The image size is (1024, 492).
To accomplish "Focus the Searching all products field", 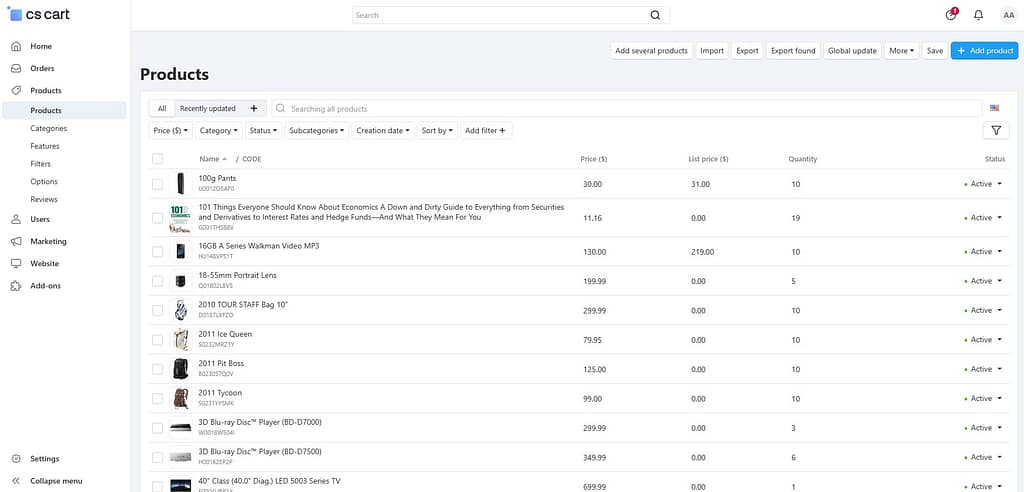I will click(x=627, y=108).
